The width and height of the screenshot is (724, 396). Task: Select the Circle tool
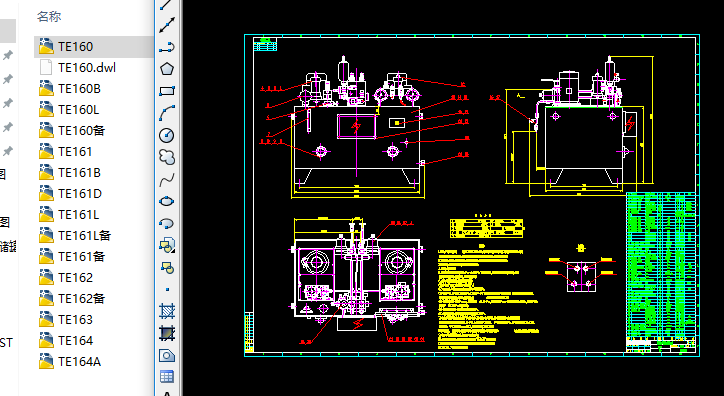pyautogui.click(x=167, y=135)
